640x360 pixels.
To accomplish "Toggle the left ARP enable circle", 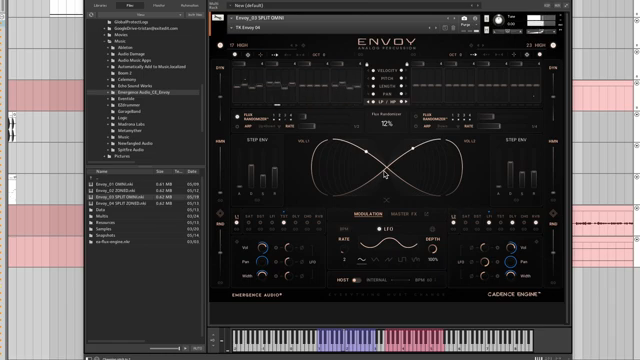I will (x=237, y=127).
